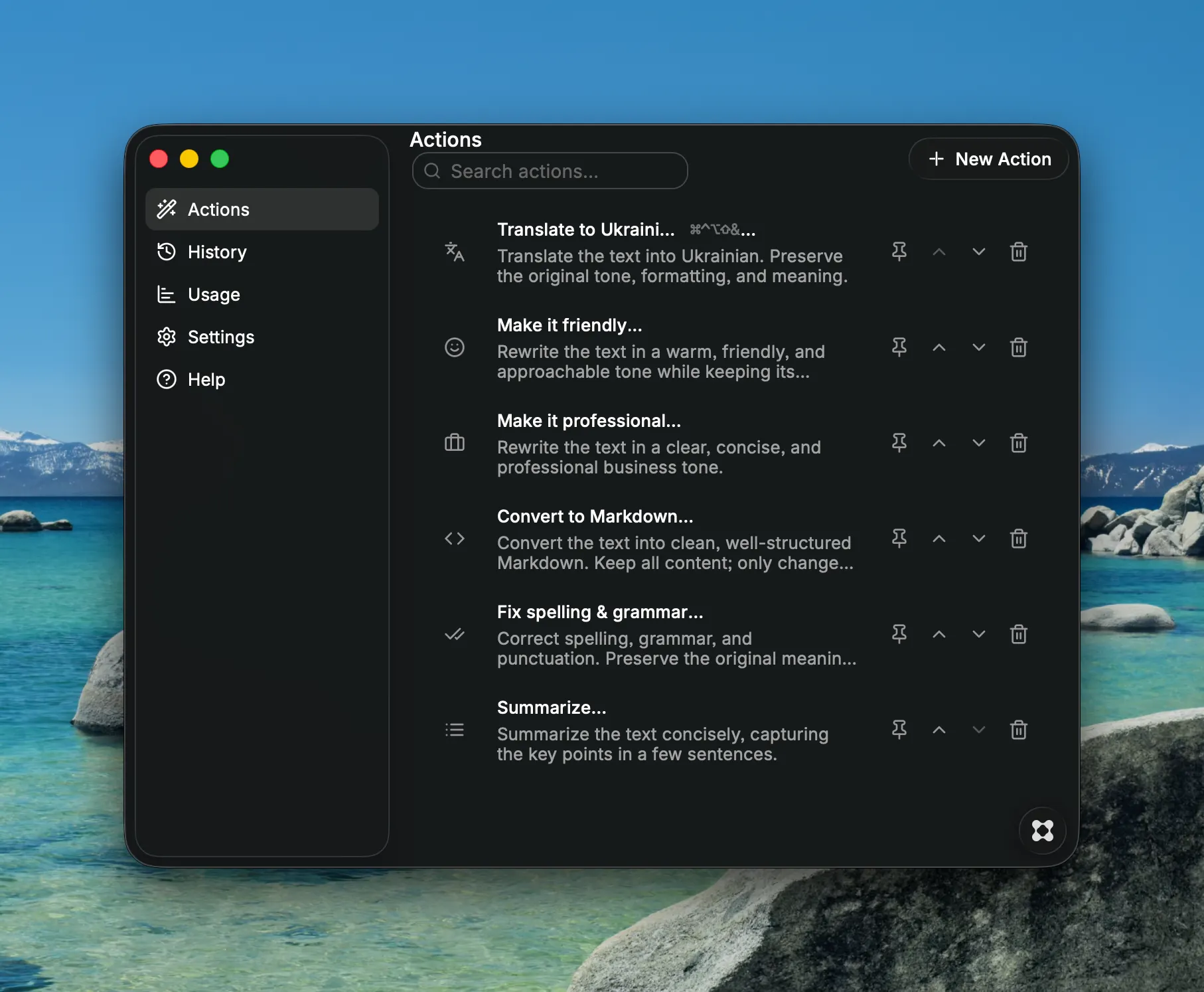Minimize the window with yellow button
Viewport: 1204px width, 992px height.
pos(189,159)
